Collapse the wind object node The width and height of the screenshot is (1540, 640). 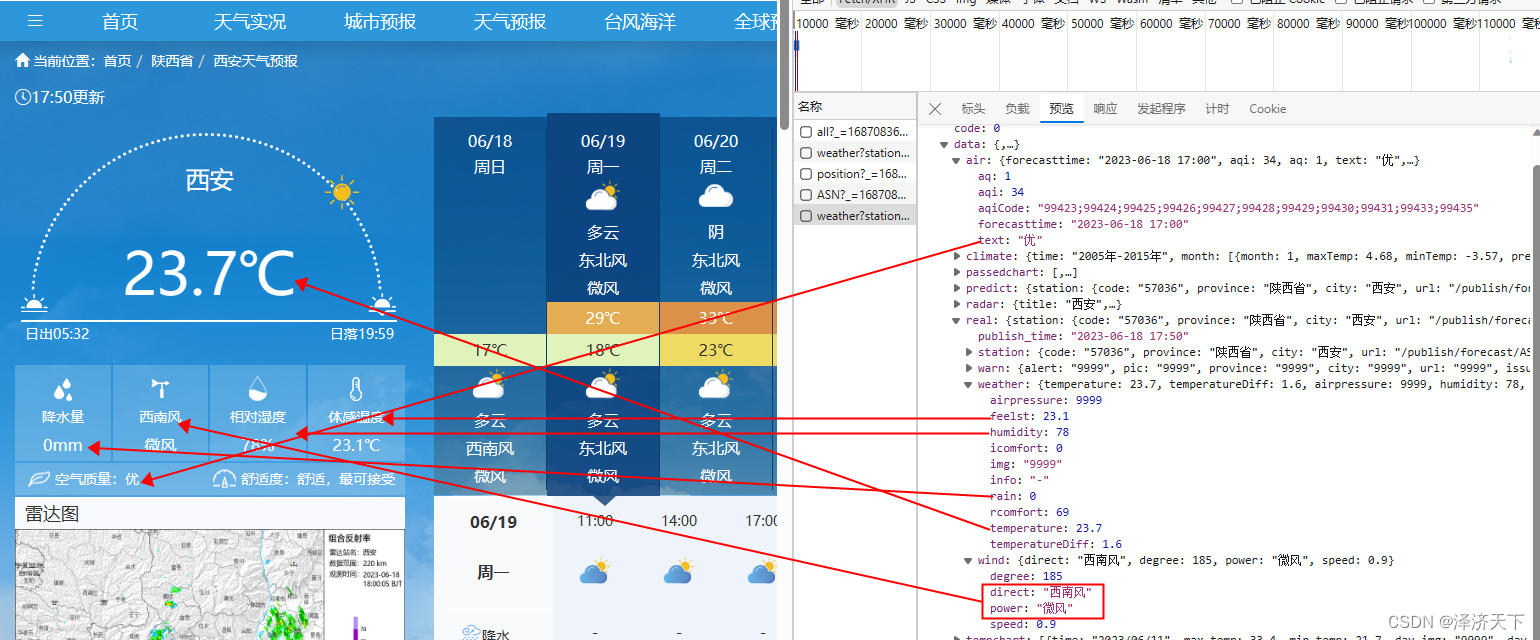tap(969, 560)
